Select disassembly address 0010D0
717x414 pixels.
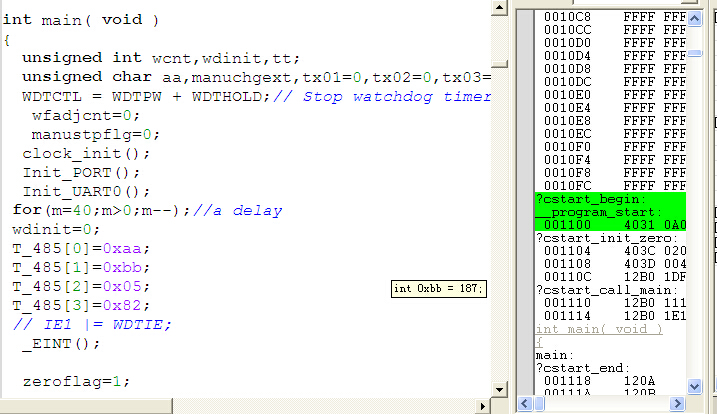tap(567, 43)
